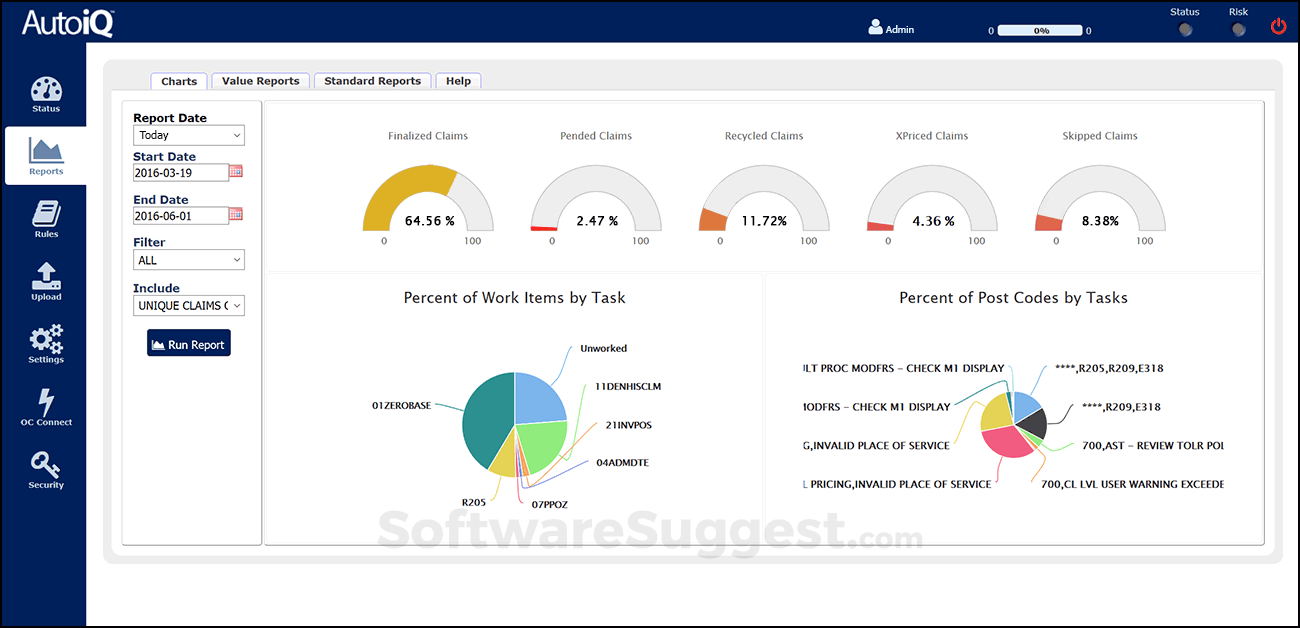Open the Security section

coord(46,470)
